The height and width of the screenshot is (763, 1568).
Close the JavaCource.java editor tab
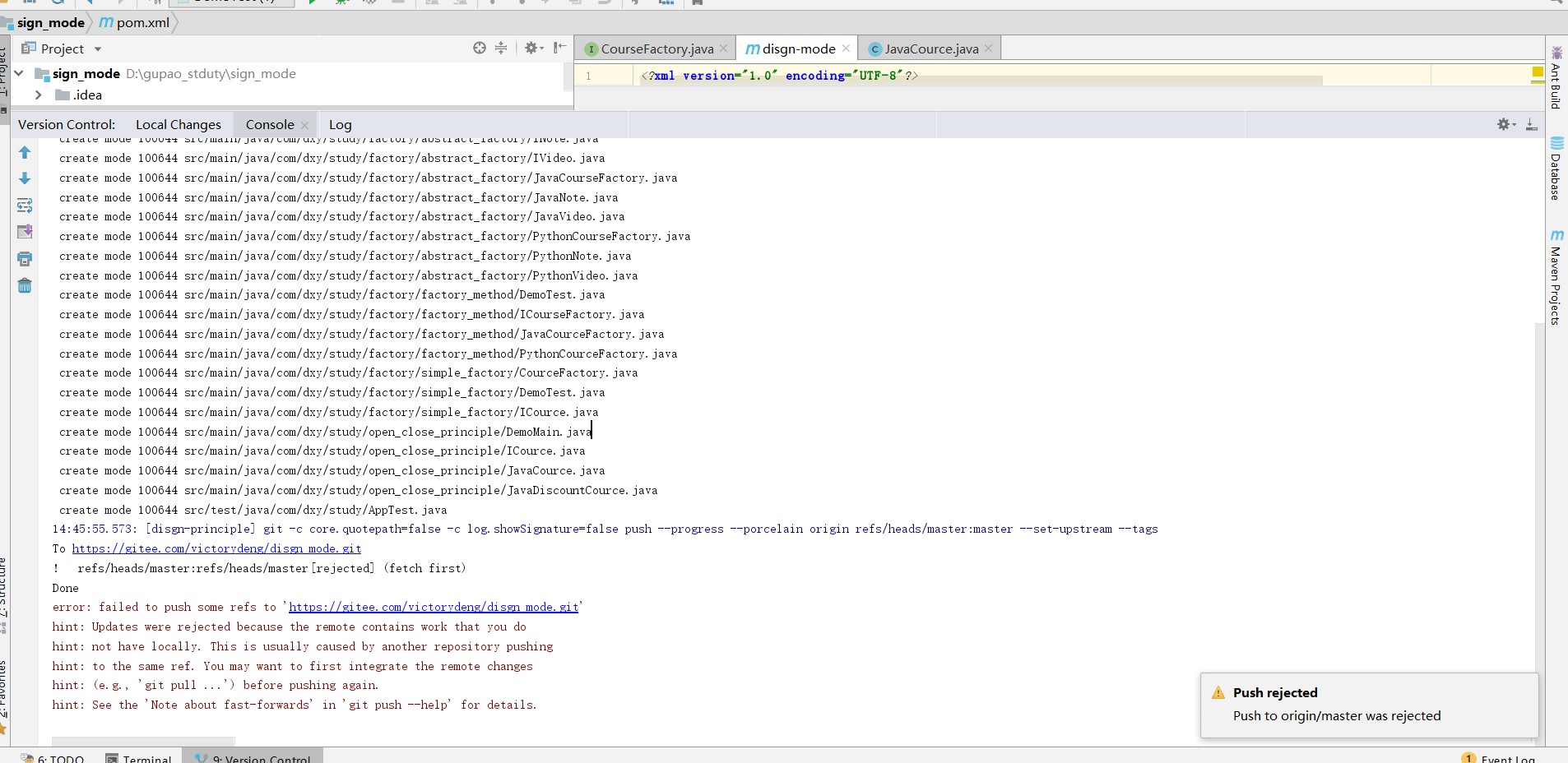pyautogui.click(x=988, y=49)
